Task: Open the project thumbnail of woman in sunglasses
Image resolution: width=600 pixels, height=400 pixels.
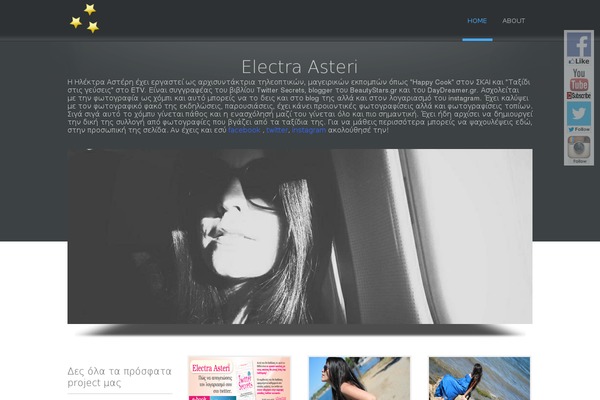Action: (359, 378)
